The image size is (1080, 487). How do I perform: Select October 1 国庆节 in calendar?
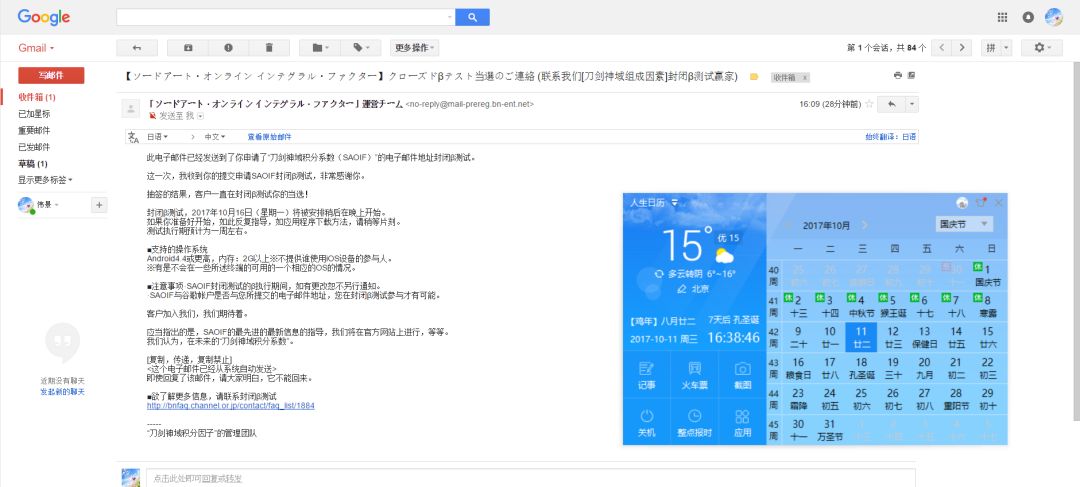point(988,275)
